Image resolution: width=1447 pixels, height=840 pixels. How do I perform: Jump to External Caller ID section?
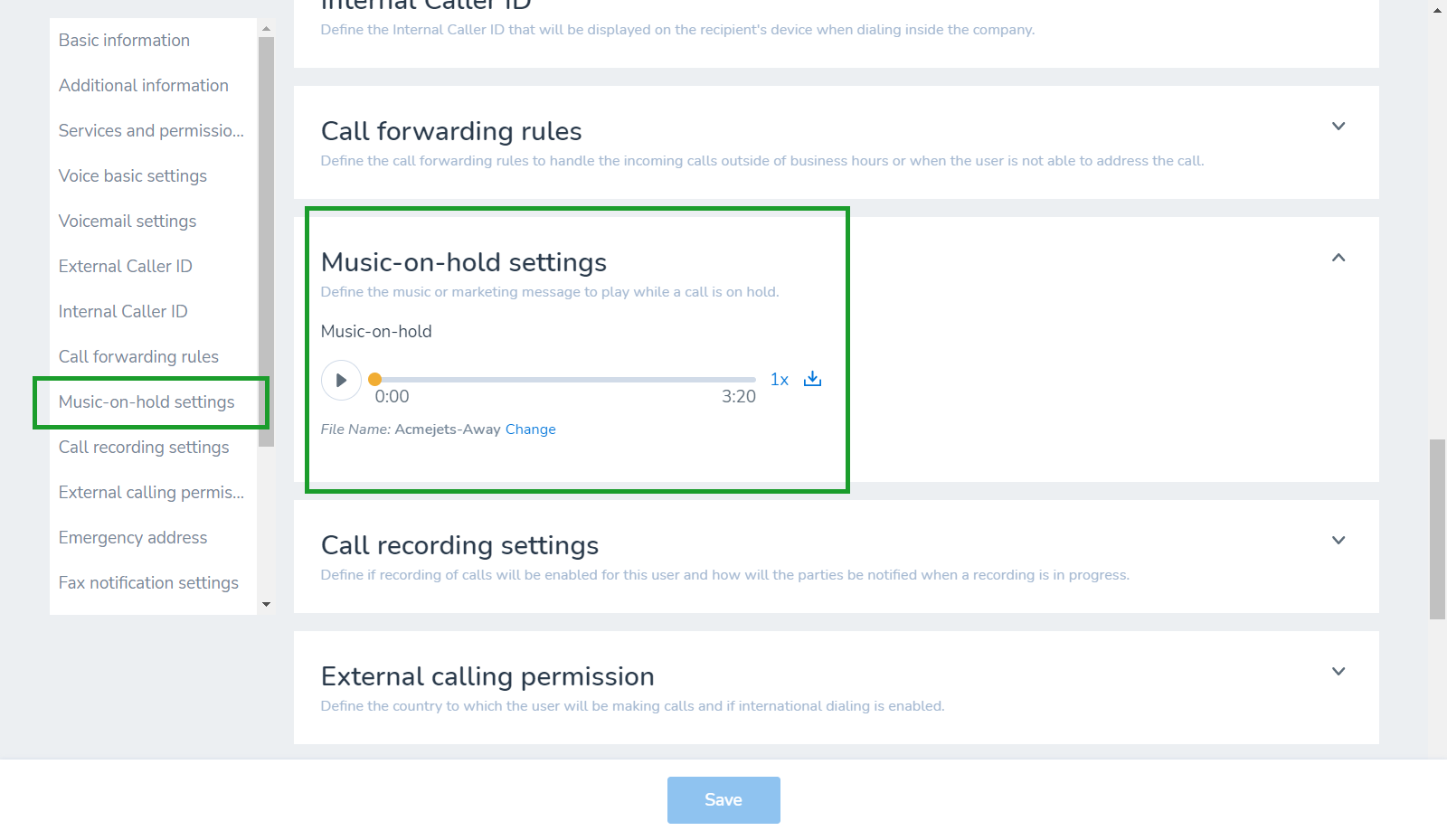126,267
